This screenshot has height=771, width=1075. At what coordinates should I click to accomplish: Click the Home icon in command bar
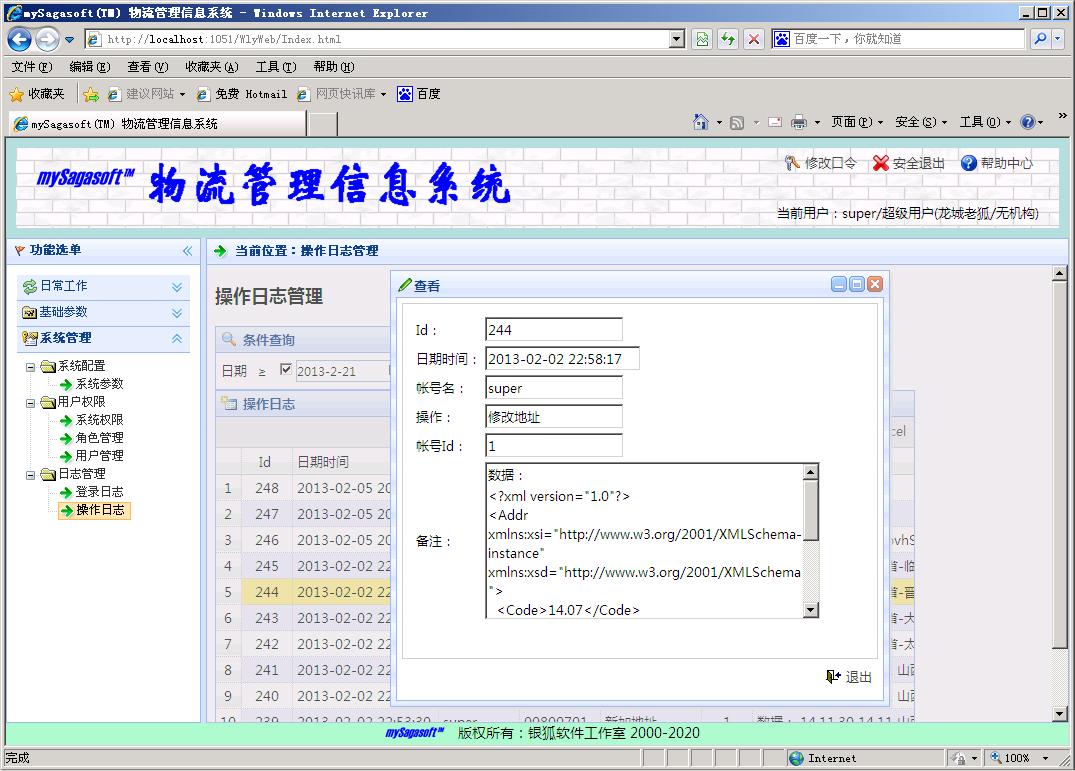click(x=700, y=122)
